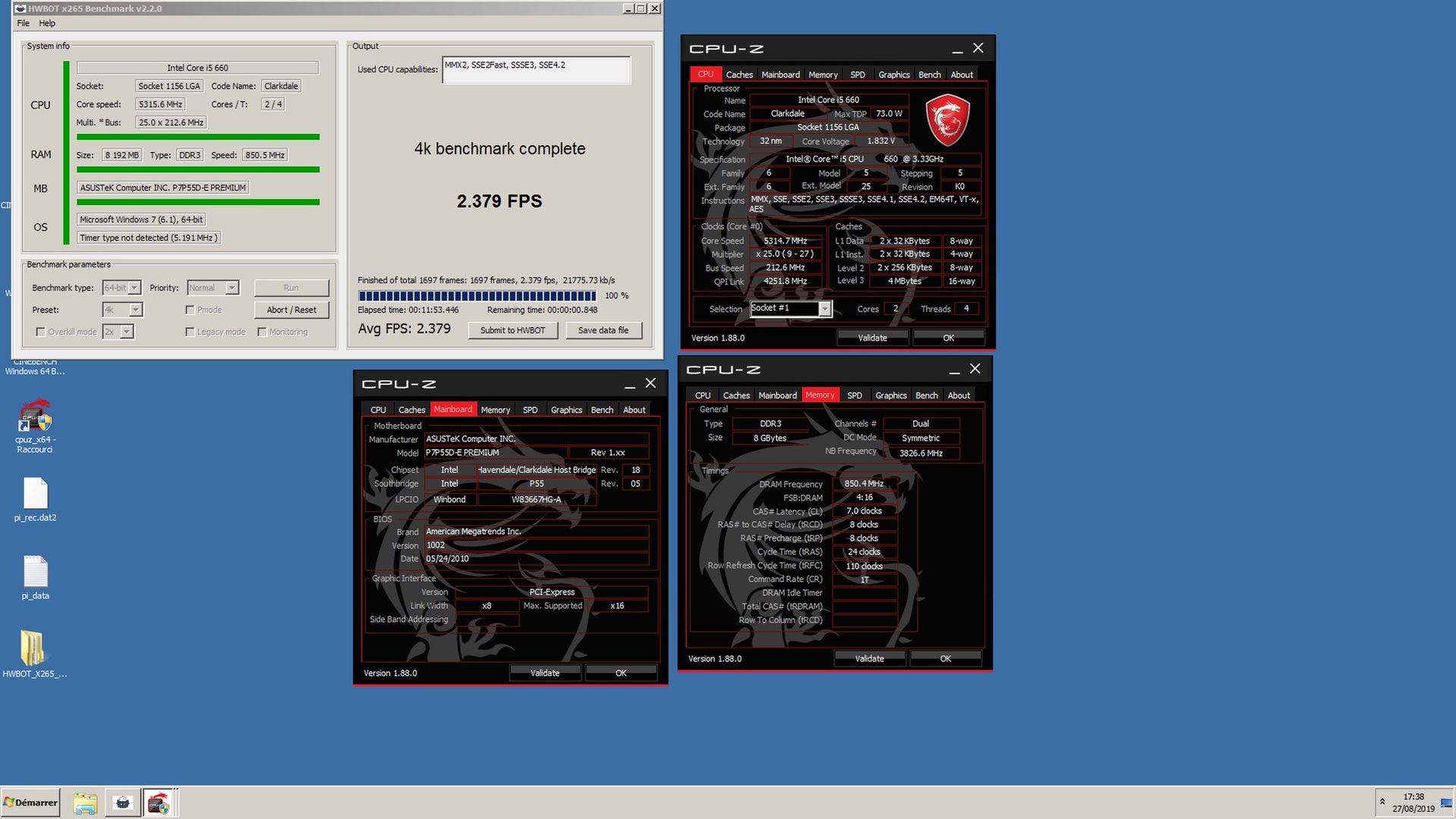Open Windows Explorer from the taskbar
This screenshot has height=819, width=1456.
pyautogui.click(x=86, y=803)
